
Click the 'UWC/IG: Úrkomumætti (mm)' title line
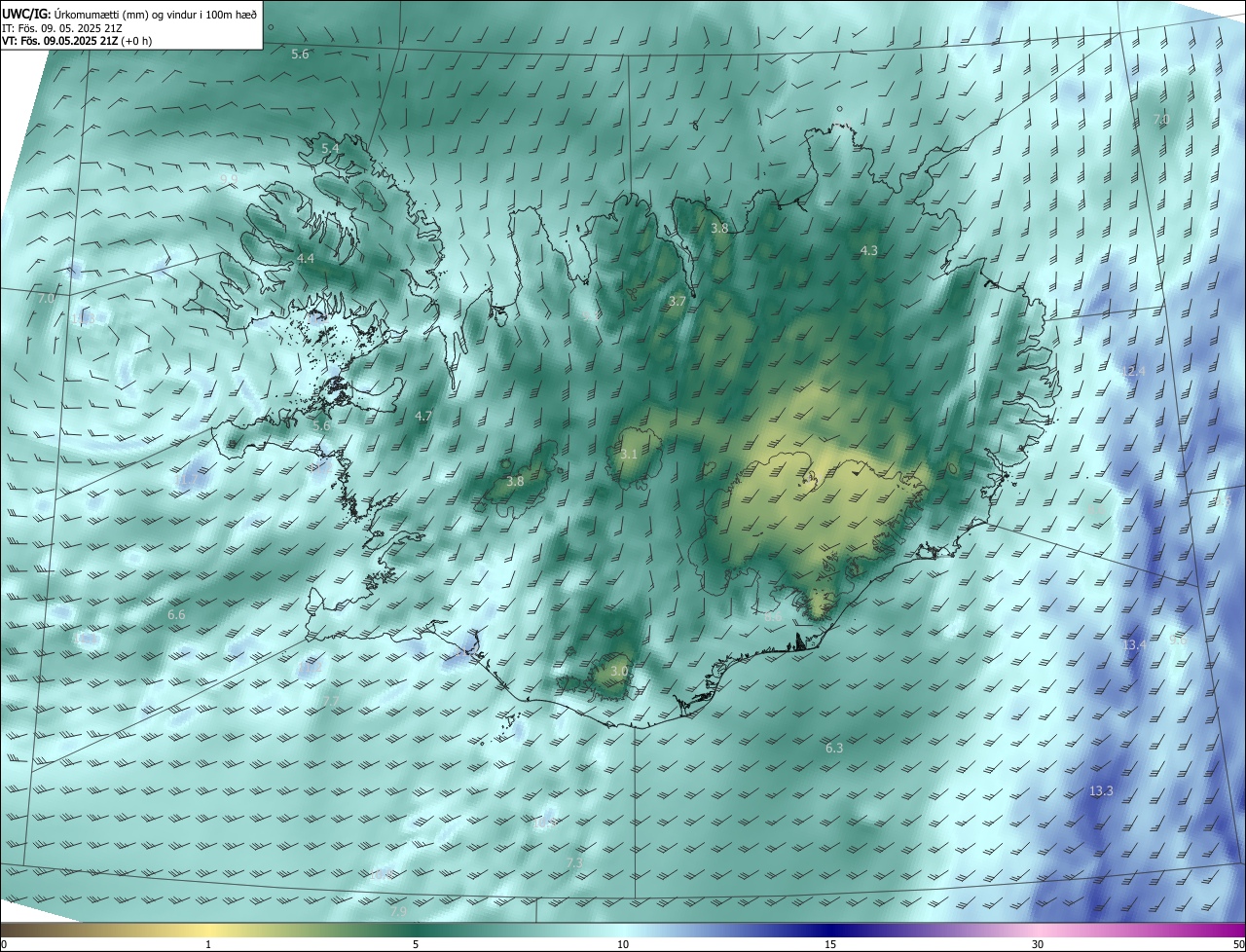click(x=129, y=13)
